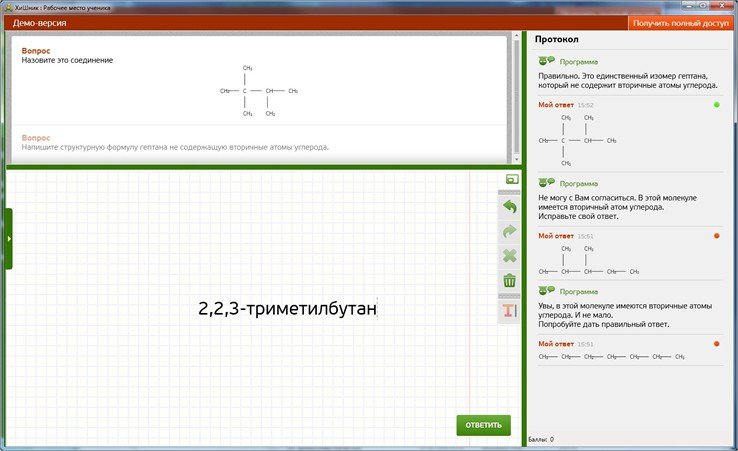Click the workspace panel toggle icon above undo

[x=512, y=179]
